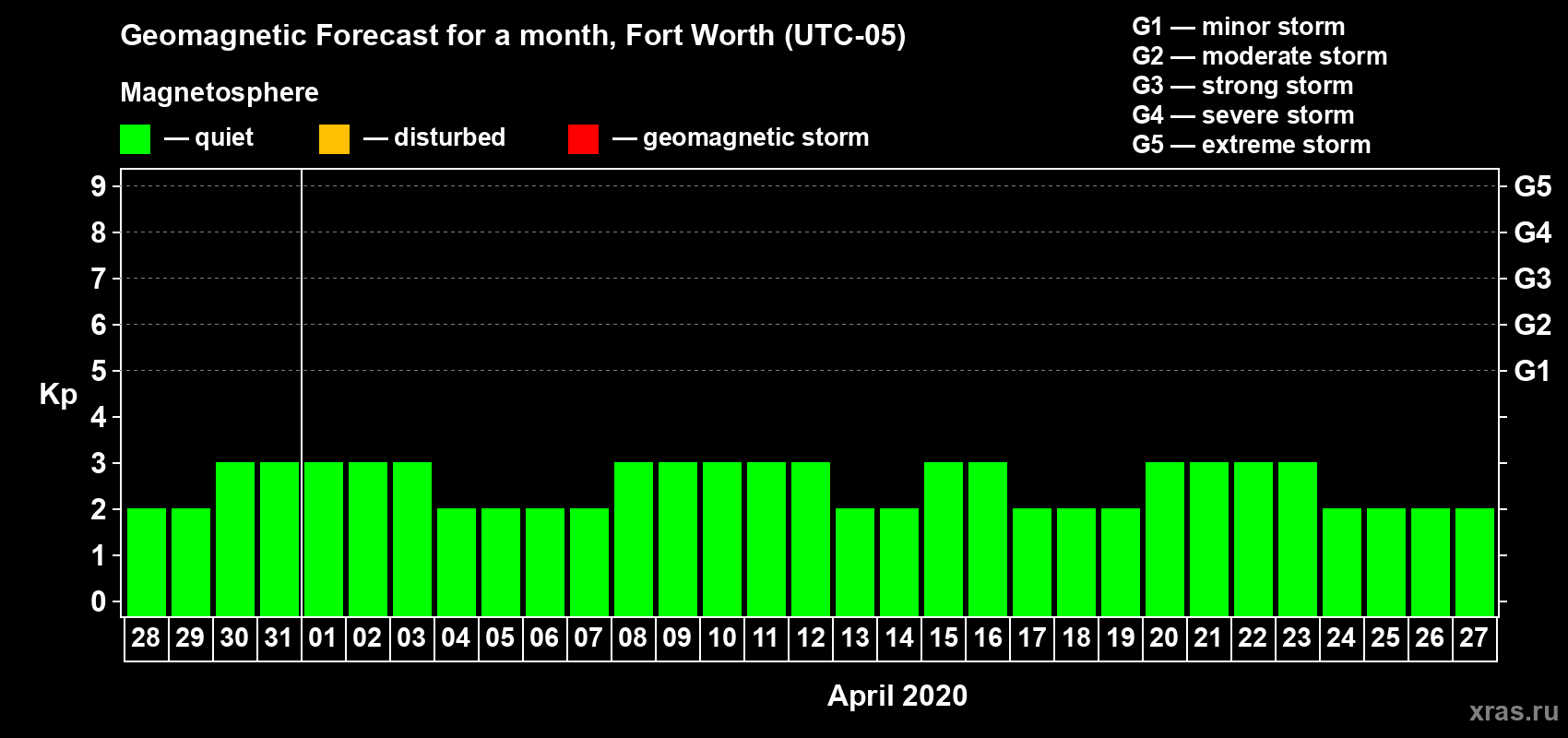The height and width of the screenshot is (738, 1568).
Task: Click the green bar above date 10
Action: [x=722, y=539]
